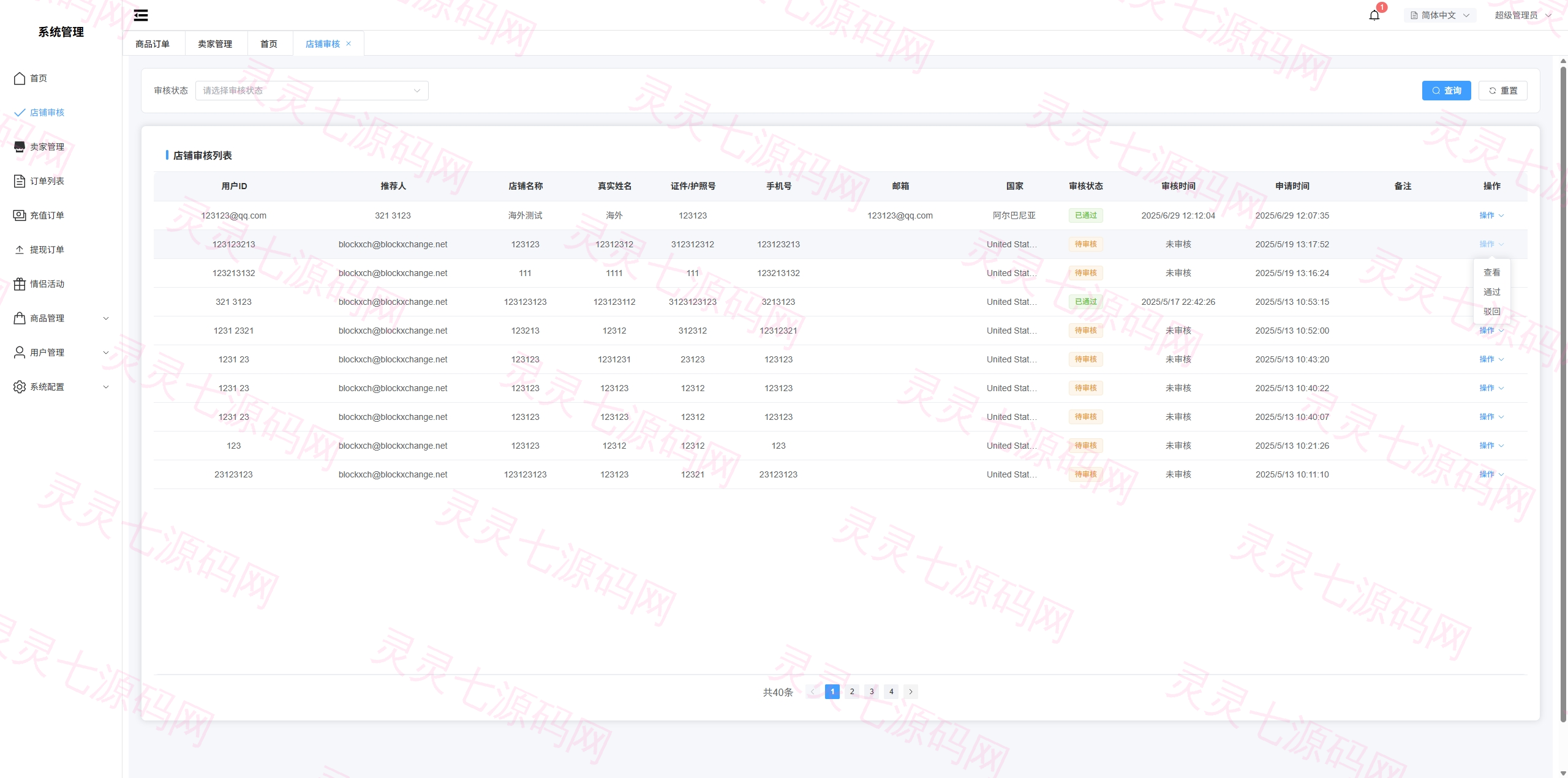The height and width of the screenshot is (778, 1568).
Task: Open the 简体中文 language dropdown
Action: pos(1440,15)
